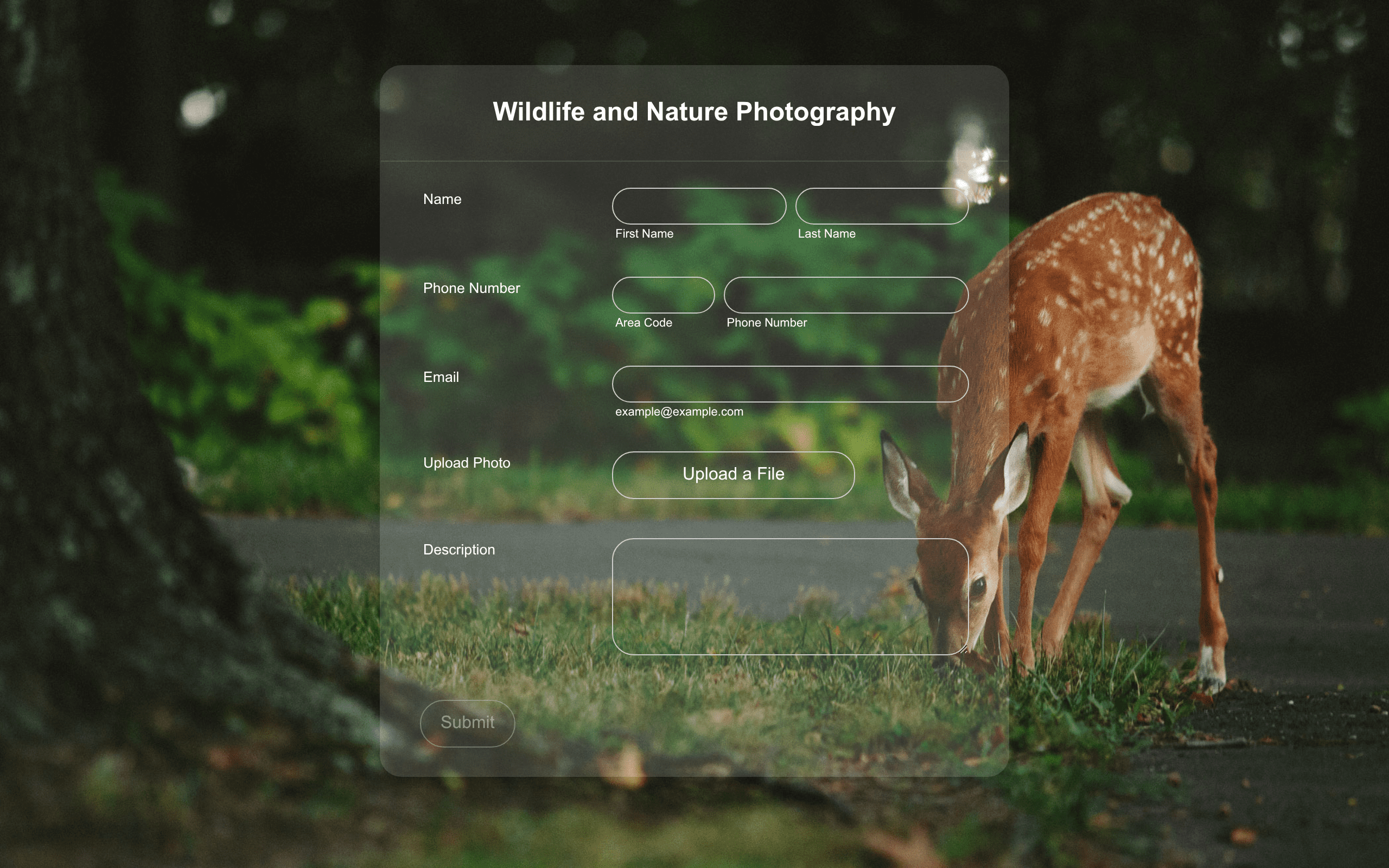The height and width of the screenshot is (868, 1389).
Task: Click the Upload a File button
Action: pos(733,475)
